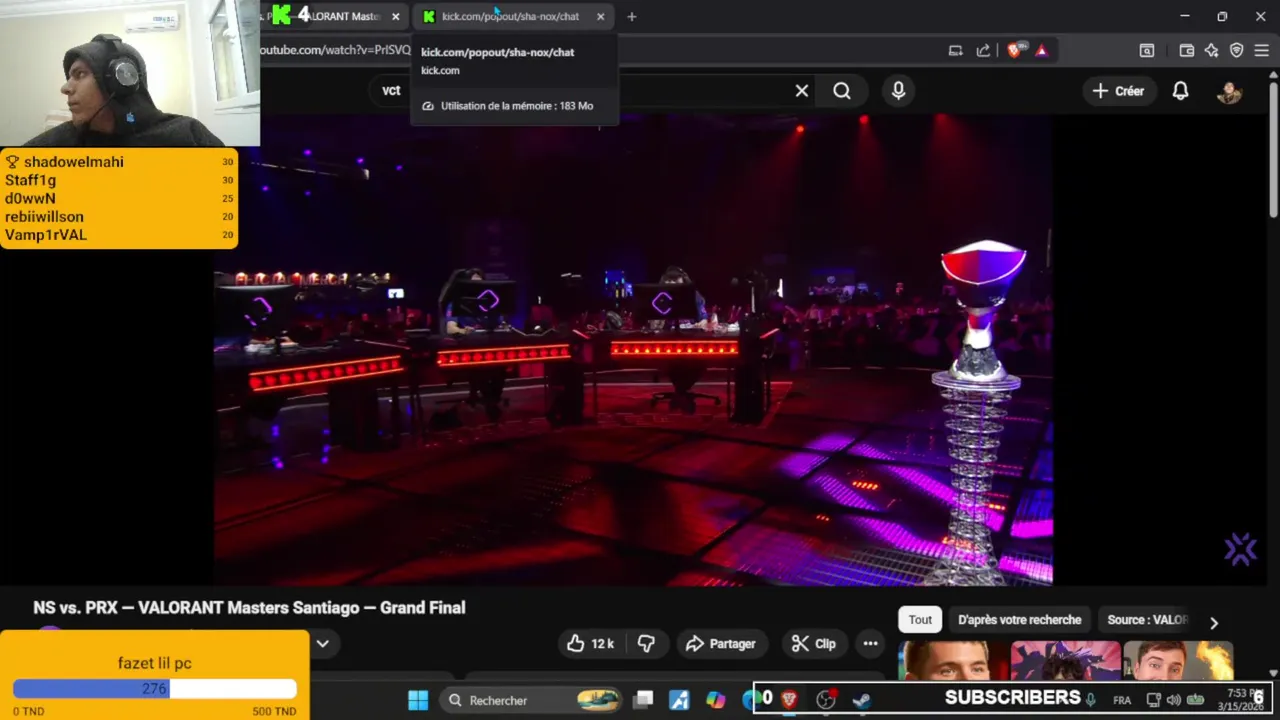Select the D'après votre recherche chip
This screenshot has height=720, width=1280.
tap(1019, 620)
